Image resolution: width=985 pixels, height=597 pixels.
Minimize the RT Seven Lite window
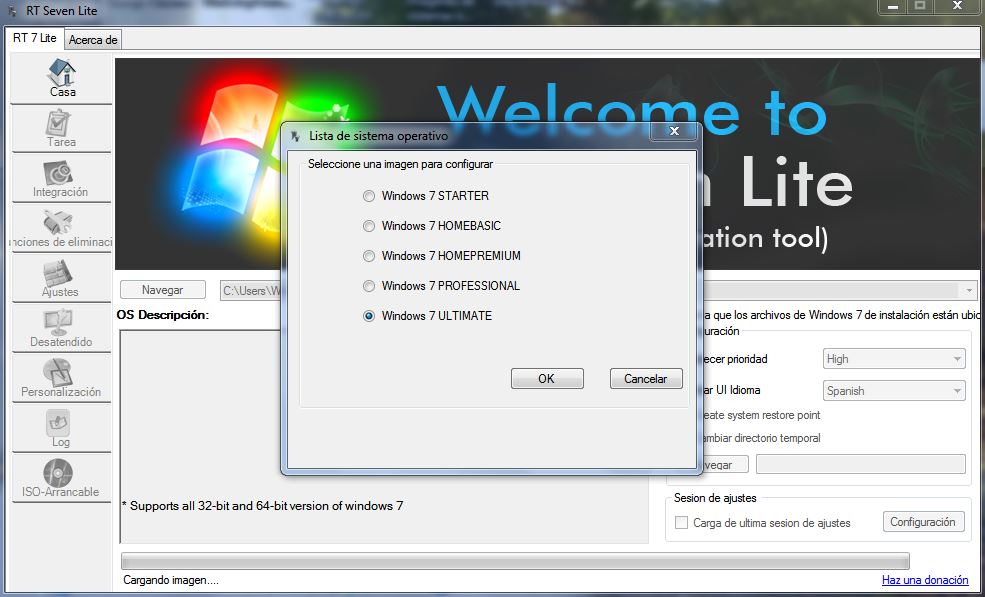(x=892, y=7)
